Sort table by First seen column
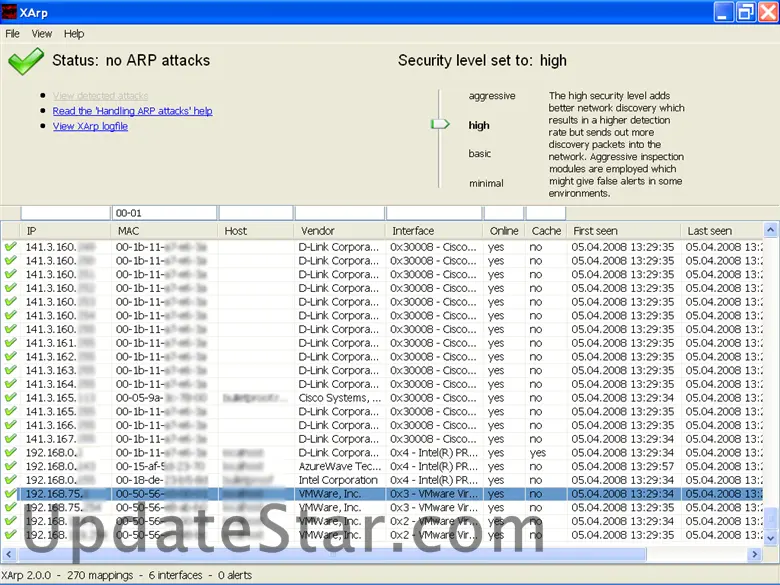 [595, 231]
